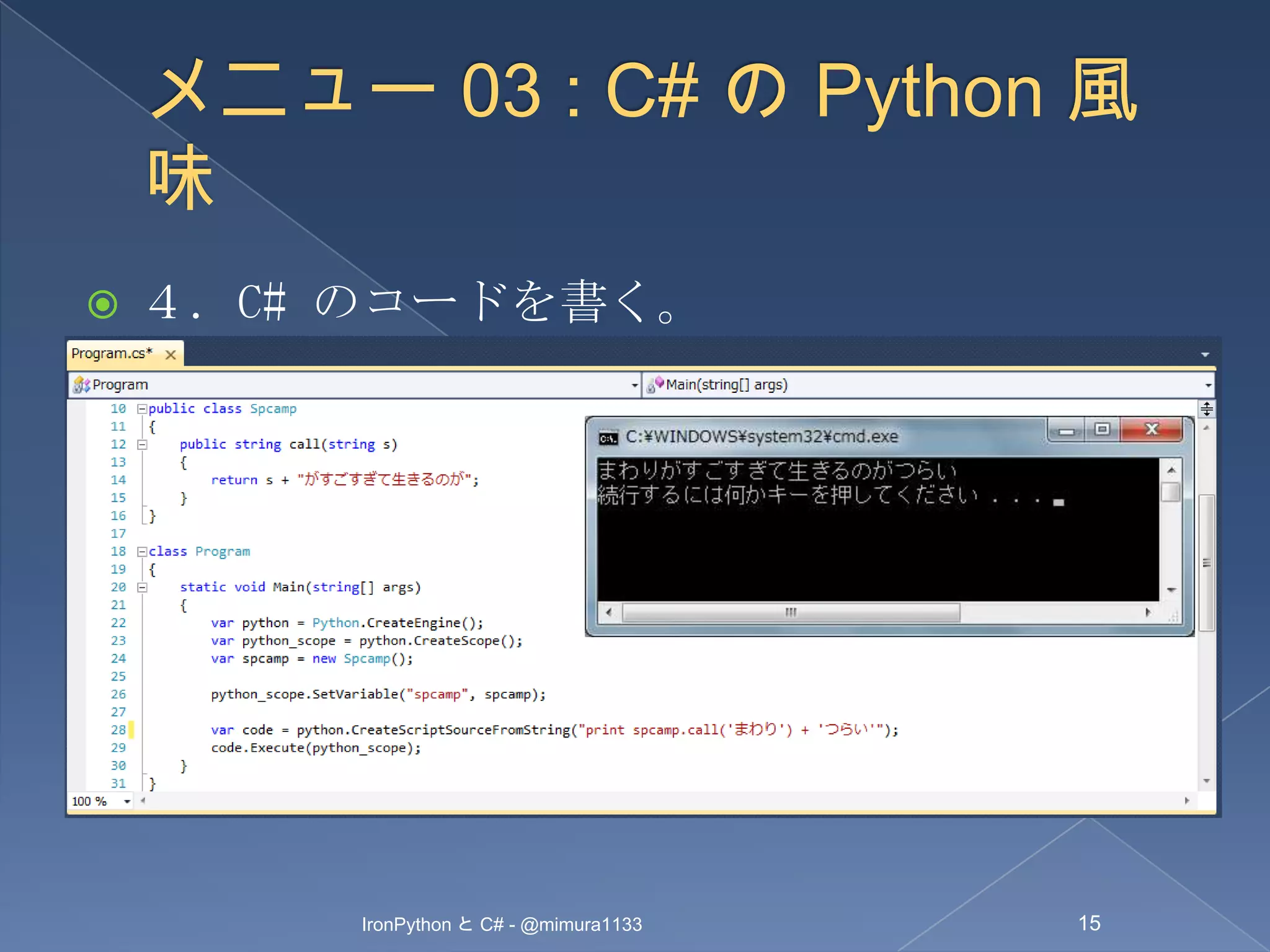The height and width of the screenshot is (952, 1270).
Task: Click the editor vertical scrollbar thumb
Action: (x=1207, y=562)
